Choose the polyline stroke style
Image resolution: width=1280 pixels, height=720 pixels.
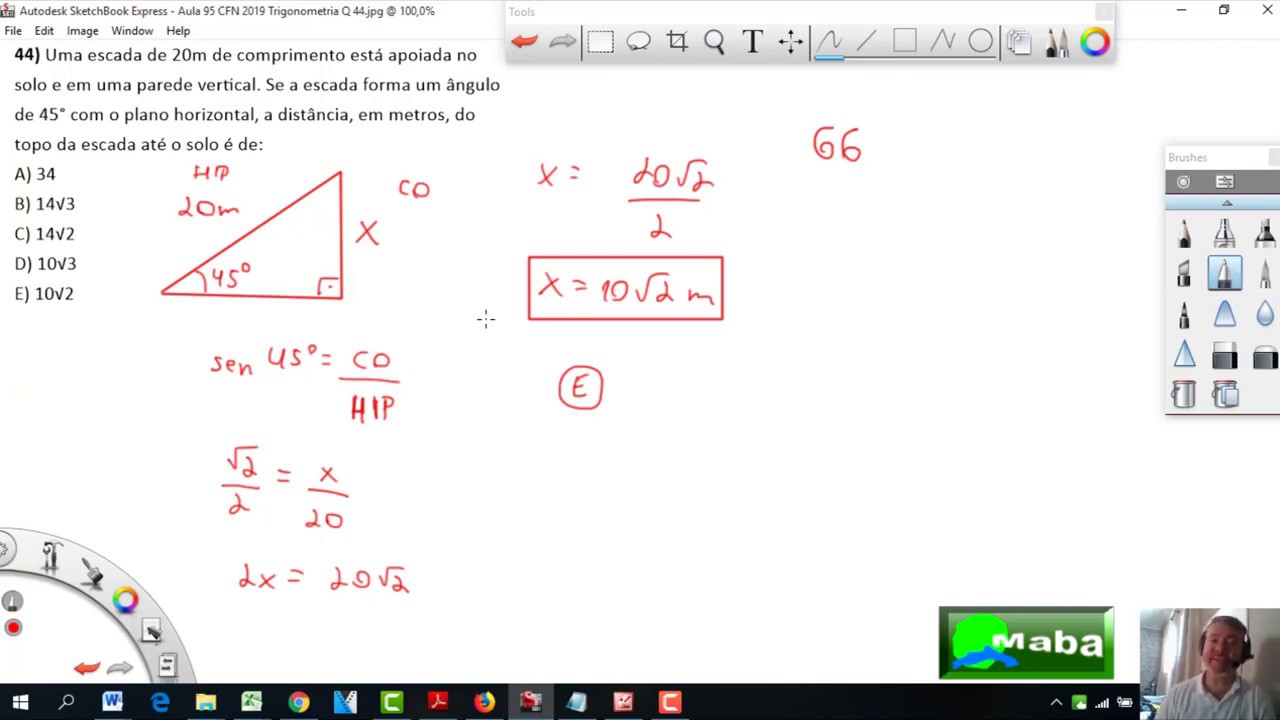point(942,41)
